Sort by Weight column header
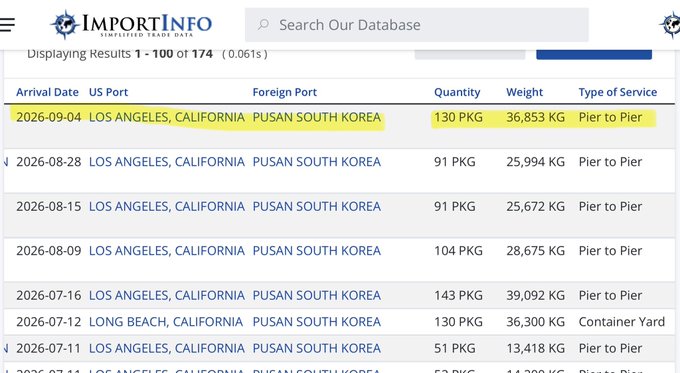680x373 pixels. tap(524, 92)
